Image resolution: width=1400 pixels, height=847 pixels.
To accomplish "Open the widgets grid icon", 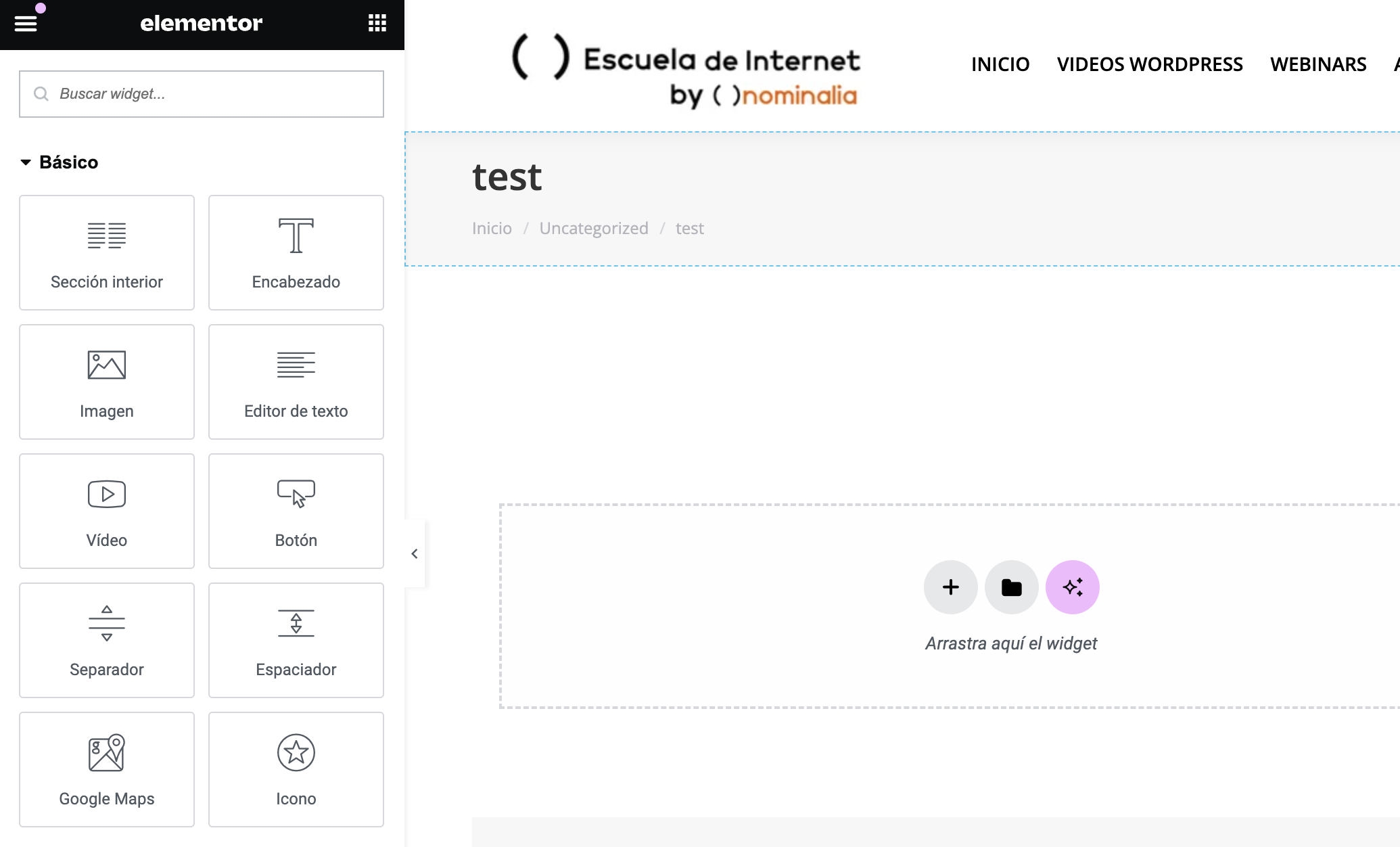I will [377, 24].
